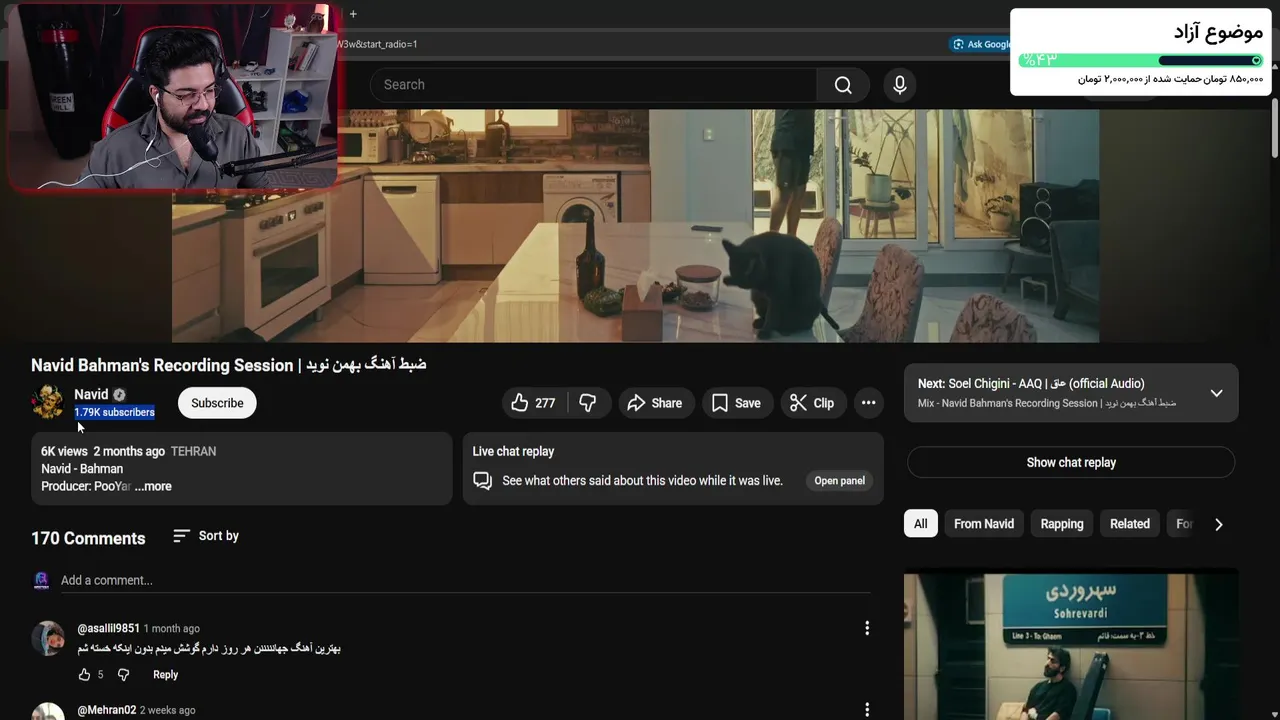Open options menu for @Mehran02 comment
This screenshot has width=1280, height=720.
[x=867, y=710]
